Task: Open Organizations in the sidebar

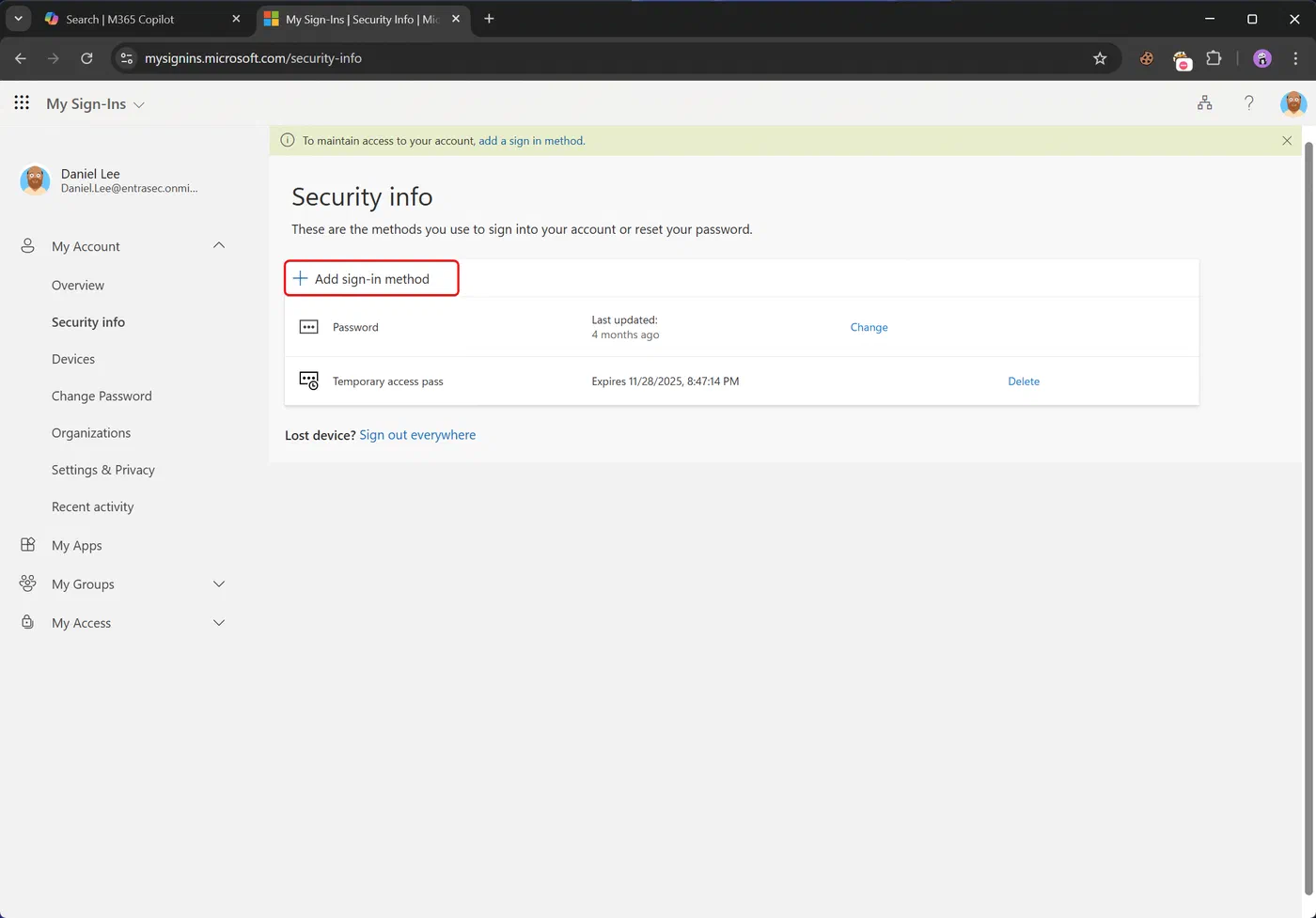Action: [91, 432]
